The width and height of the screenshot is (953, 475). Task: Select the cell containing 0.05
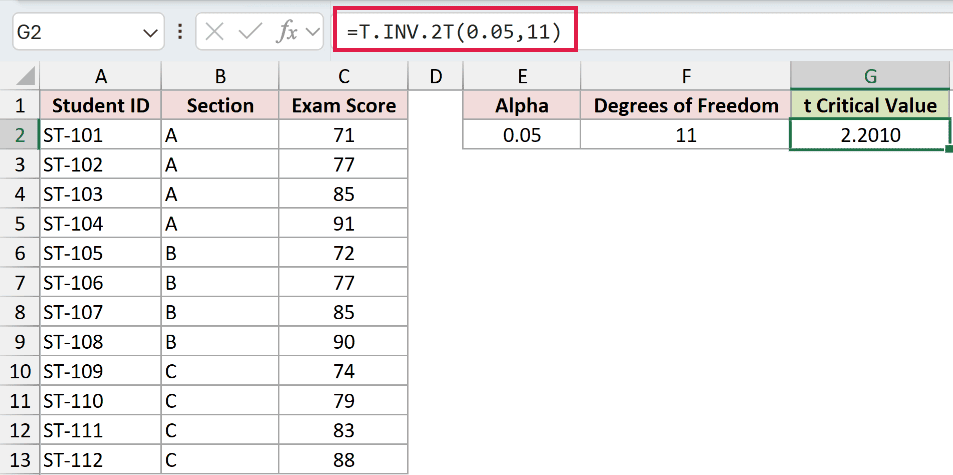[x=521, y=135]
